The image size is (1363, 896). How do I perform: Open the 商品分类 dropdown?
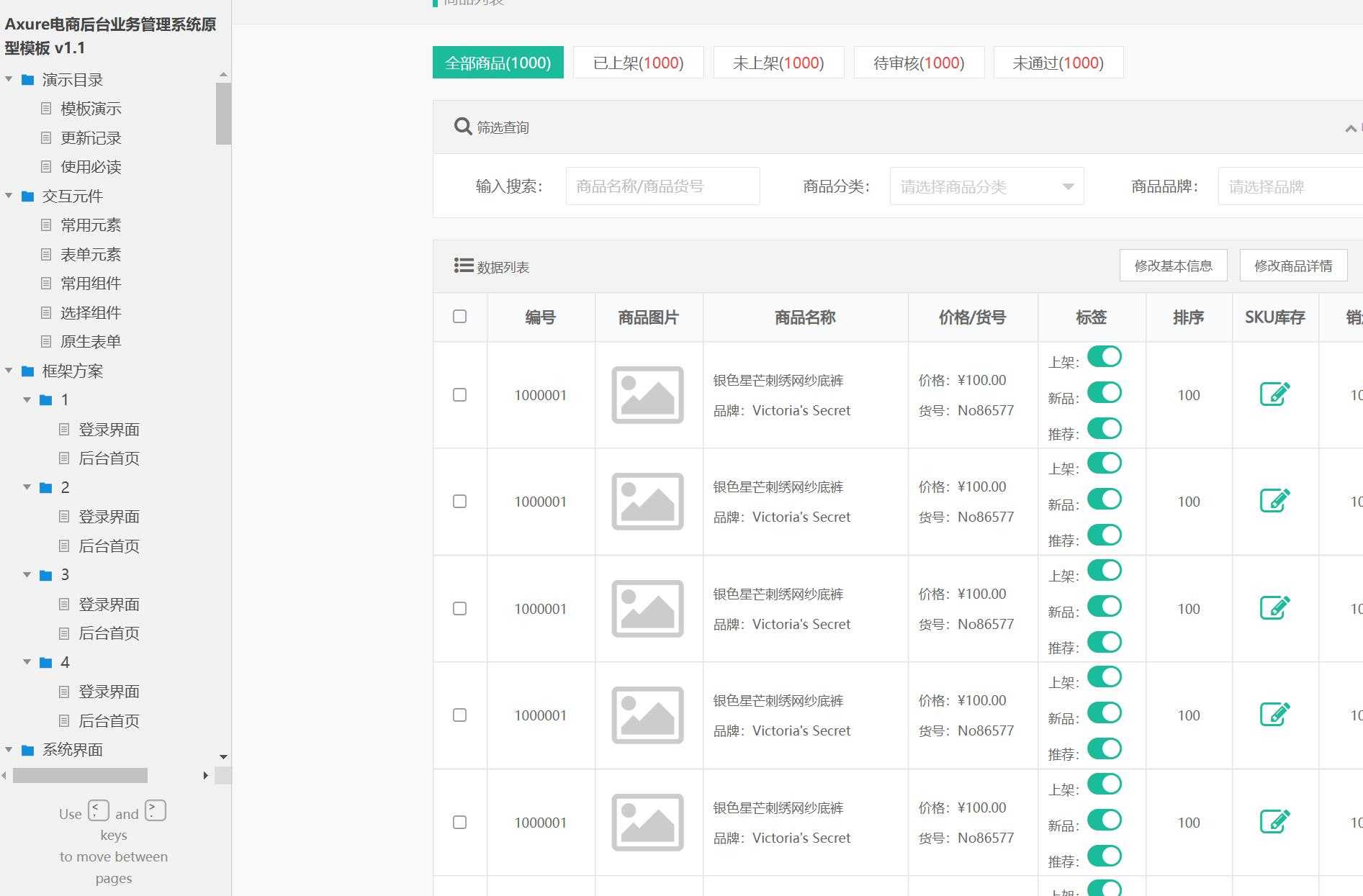(x=986, y=186)
